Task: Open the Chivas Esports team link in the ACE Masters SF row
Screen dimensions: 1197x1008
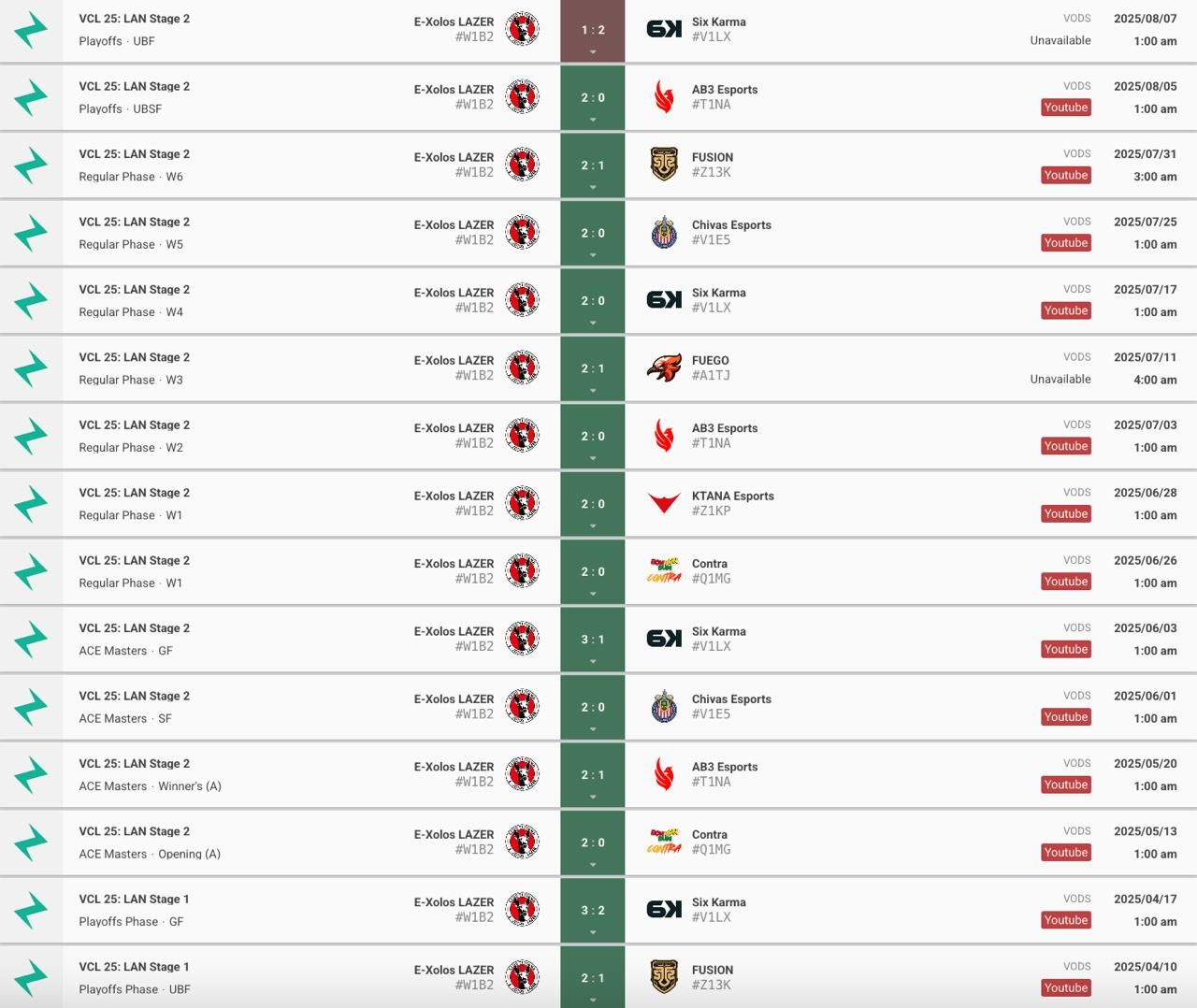Action: tap(731, 698)
